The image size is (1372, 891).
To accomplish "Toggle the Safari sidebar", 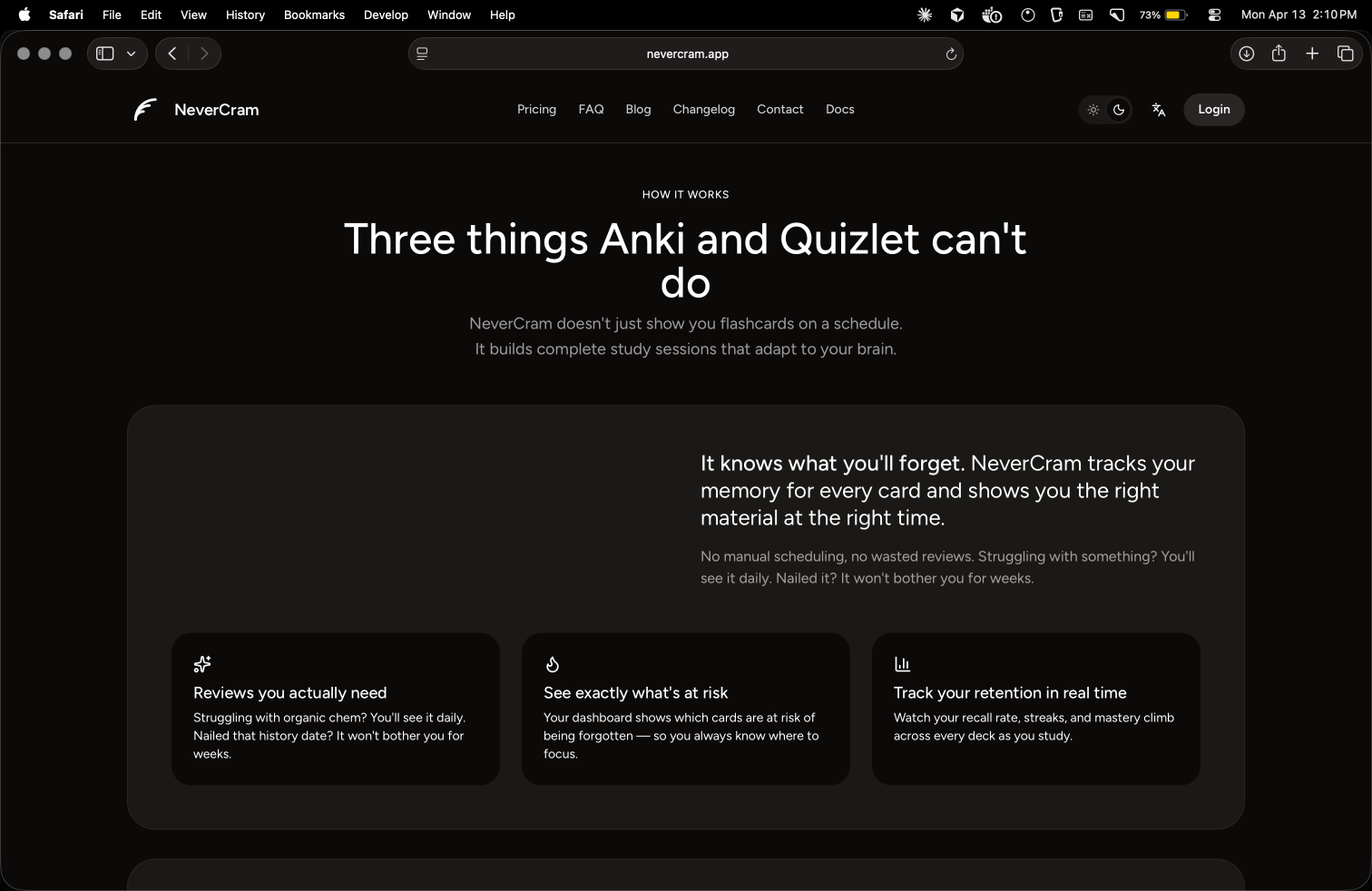I will [105, 54].
